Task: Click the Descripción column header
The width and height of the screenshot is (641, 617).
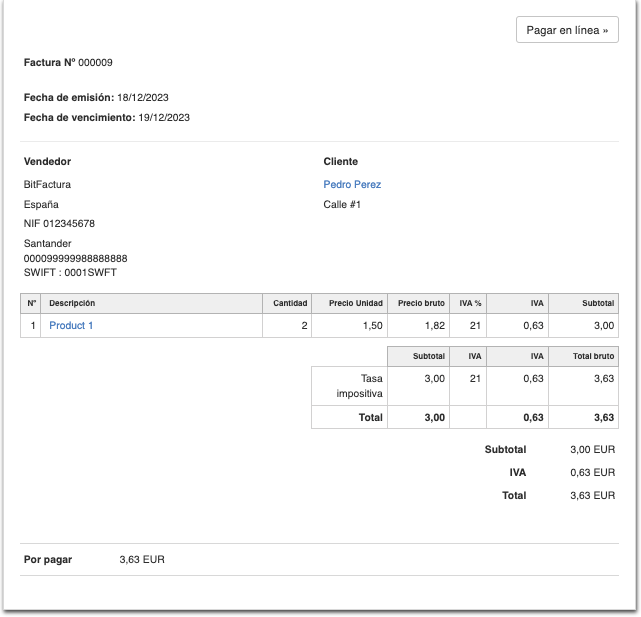Action: [x=72, y=303]
